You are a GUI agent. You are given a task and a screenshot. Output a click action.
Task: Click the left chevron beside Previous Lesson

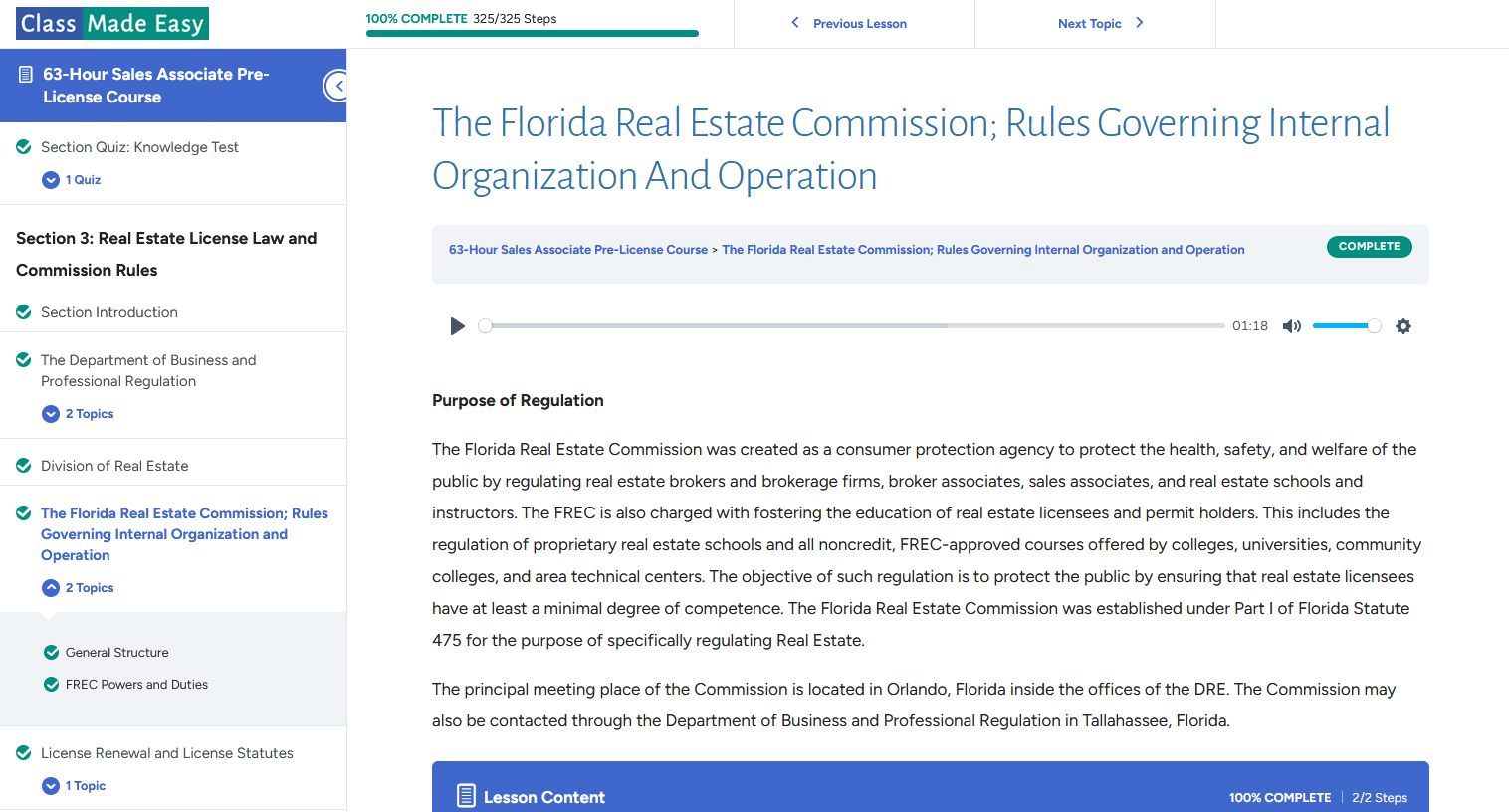point(795,23)
